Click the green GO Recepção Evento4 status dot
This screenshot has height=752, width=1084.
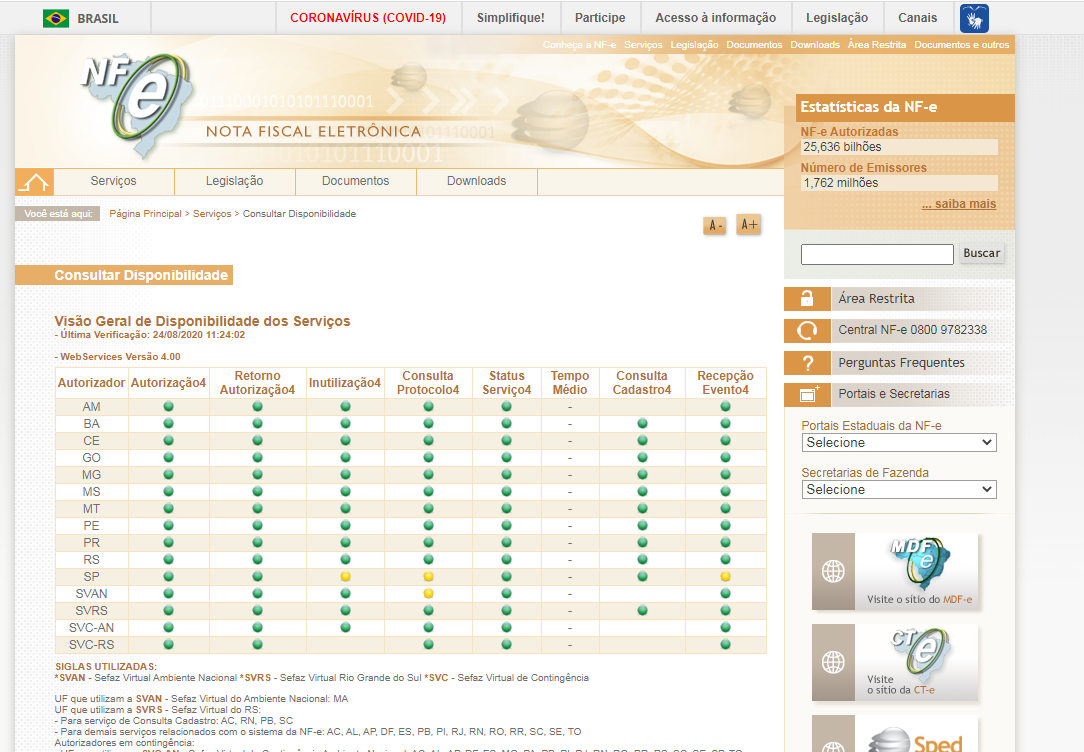coord(725,458)
